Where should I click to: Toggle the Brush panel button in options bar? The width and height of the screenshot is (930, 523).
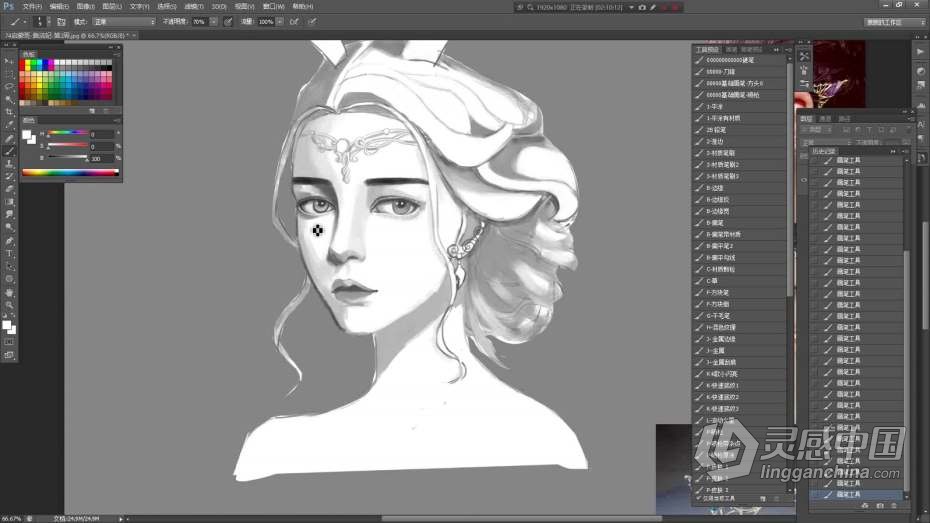[x=61, y=21]
